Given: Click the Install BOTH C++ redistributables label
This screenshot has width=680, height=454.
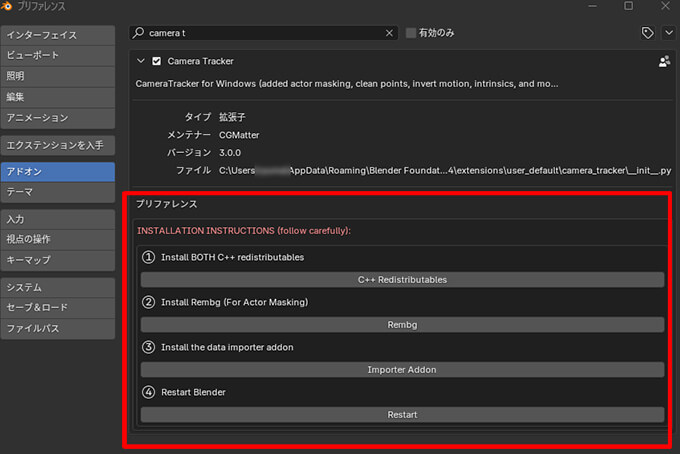Looking at the screenshot, I should (232, 258).
